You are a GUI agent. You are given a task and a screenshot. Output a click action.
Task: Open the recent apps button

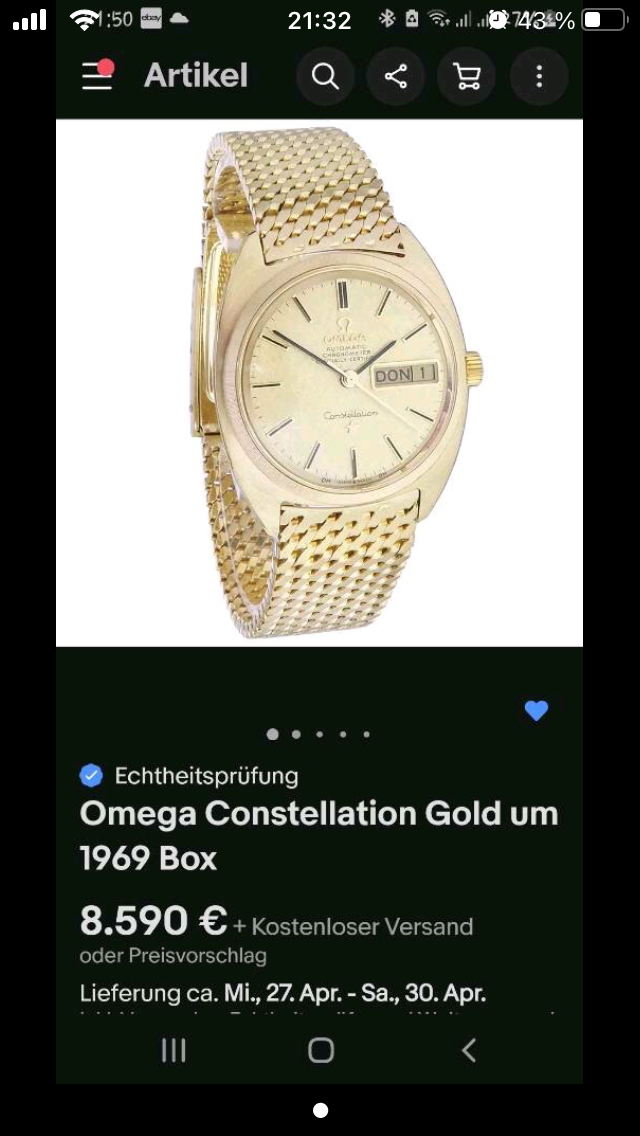[173, 1050]
